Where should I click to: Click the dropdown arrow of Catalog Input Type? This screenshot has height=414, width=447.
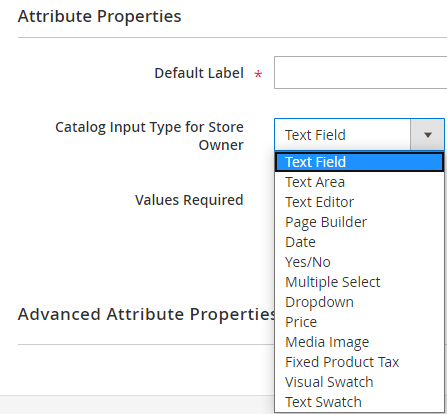tap(428, 135)
